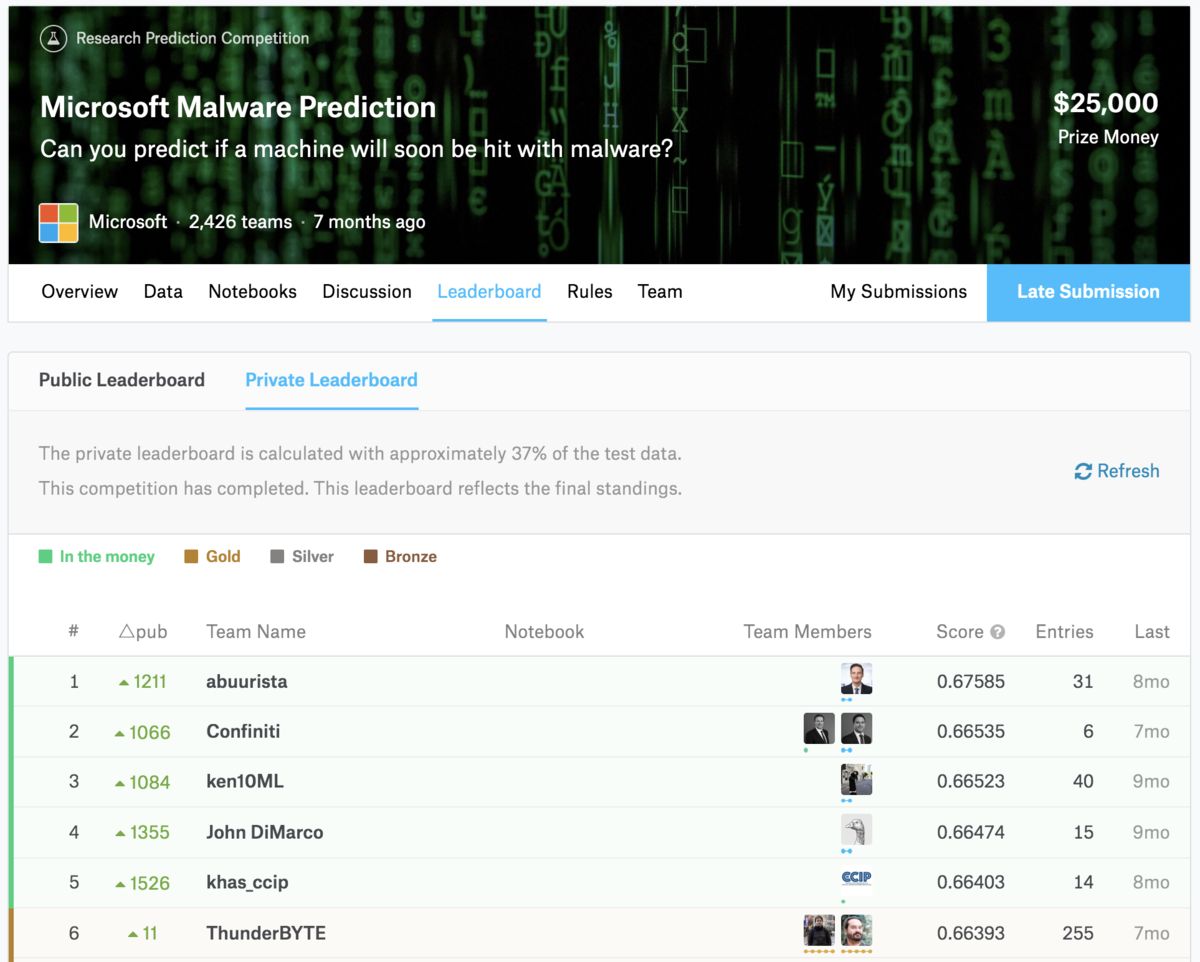Click the Score help question mark icon
This screenshot has width=1200, height=962.
click(997, 632)
